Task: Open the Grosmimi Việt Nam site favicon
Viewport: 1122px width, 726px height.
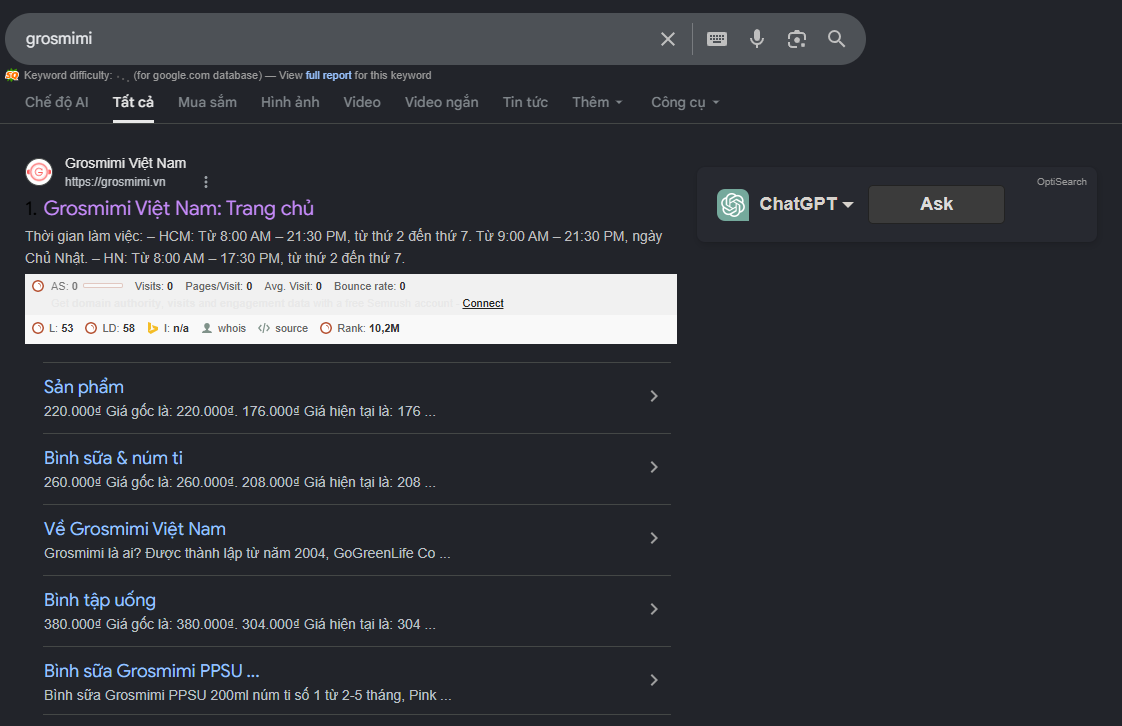Action: (39, 172)
